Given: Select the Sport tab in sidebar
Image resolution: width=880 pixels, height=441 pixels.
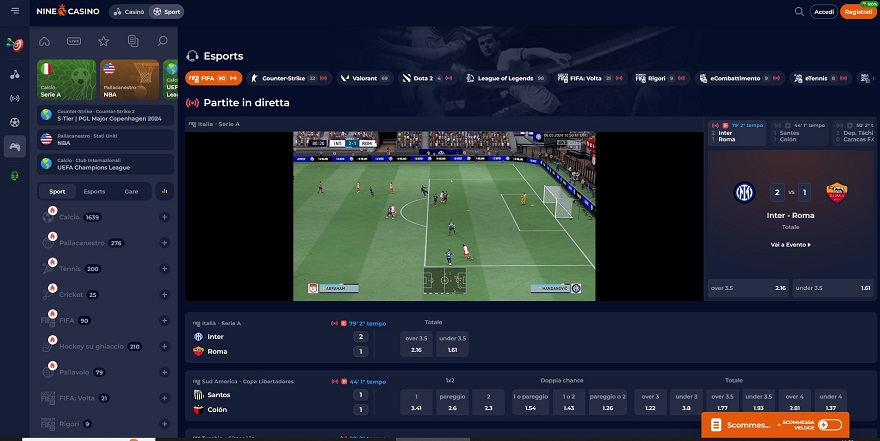Looking at the screenshot, I should coord(57,191).
